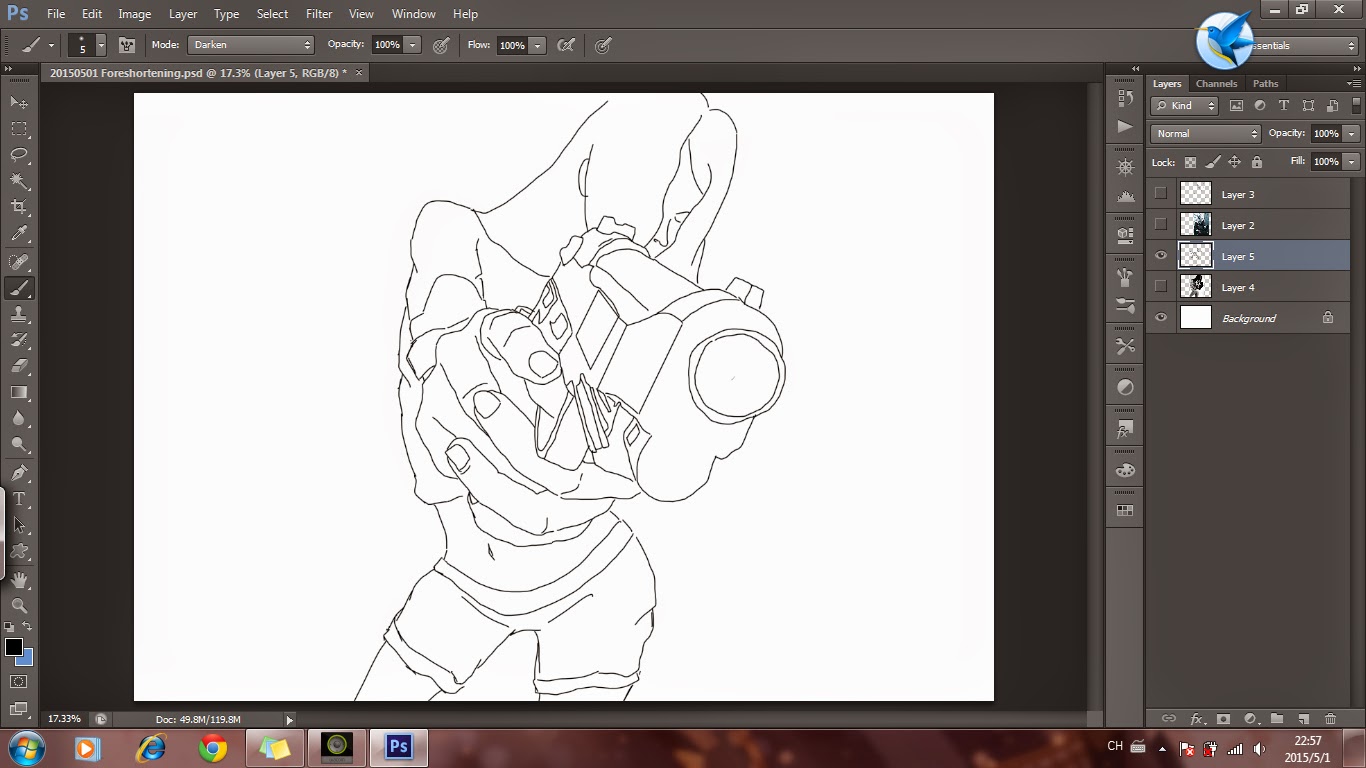Open Internet Explorer from taskbar
The width and height of the screenshot is (1366, 768).
tap(151, 748)
